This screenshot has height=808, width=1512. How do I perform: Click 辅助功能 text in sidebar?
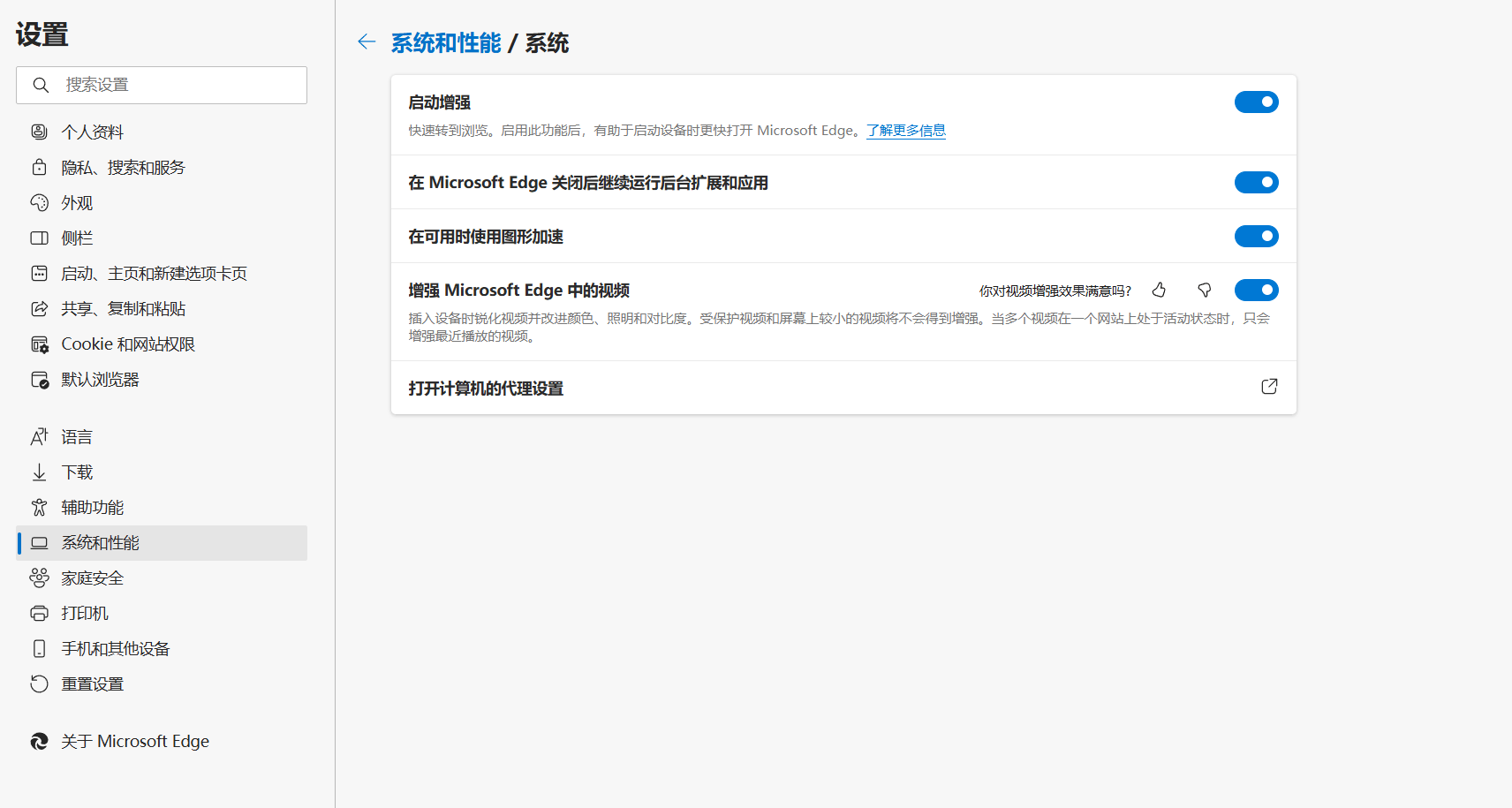pos(93,507)
